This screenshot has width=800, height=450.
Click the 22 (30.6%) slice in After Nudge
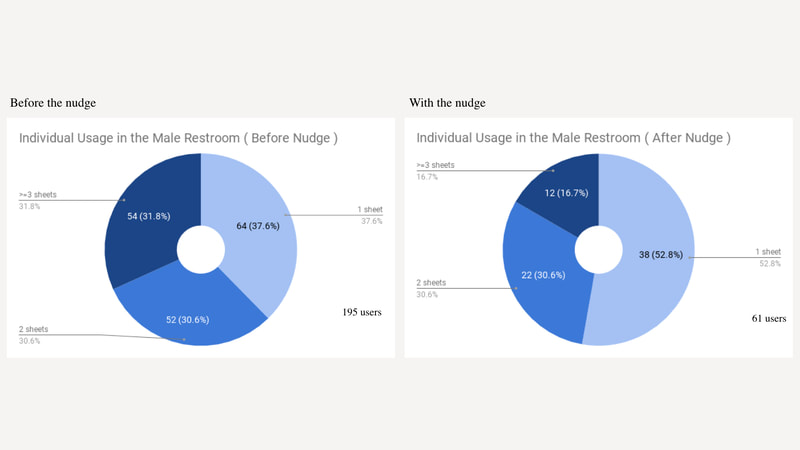point(543,274)
